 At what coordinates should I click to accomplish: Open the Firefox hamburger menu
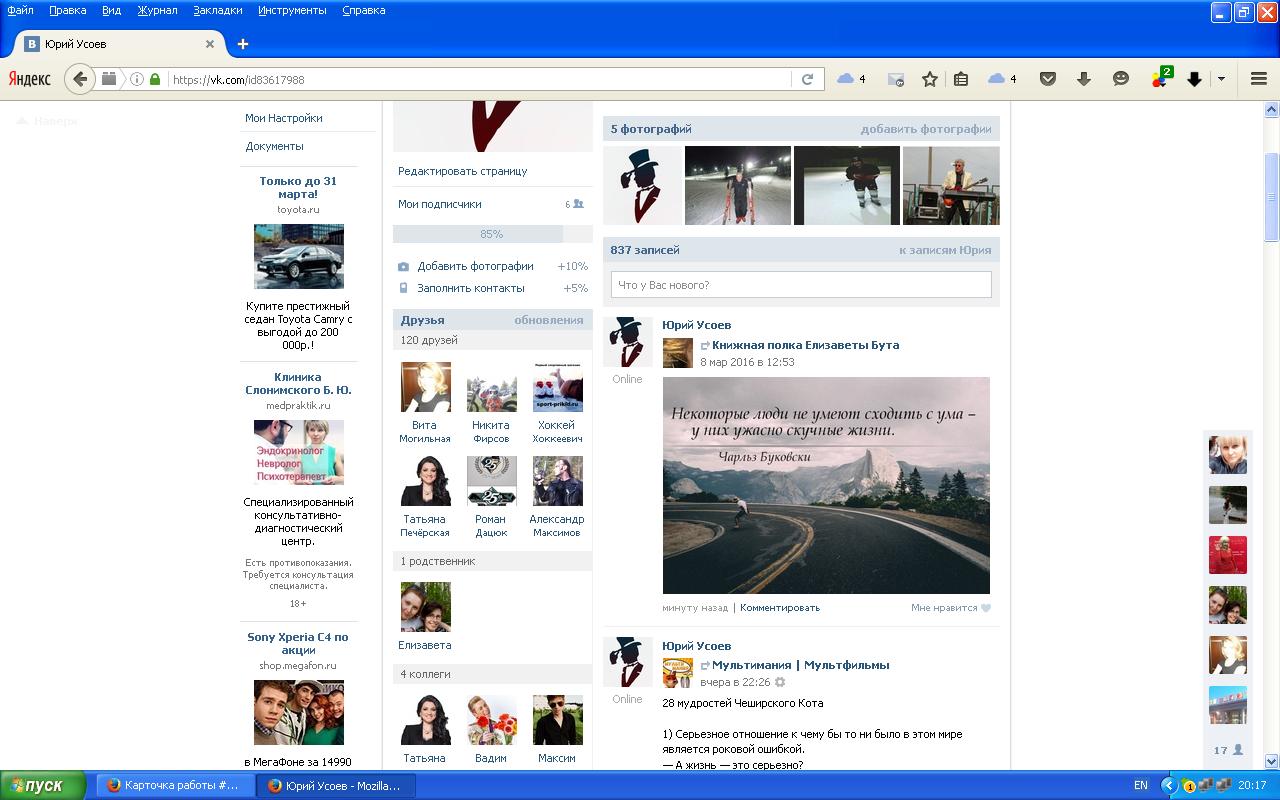click(1259, 79)
